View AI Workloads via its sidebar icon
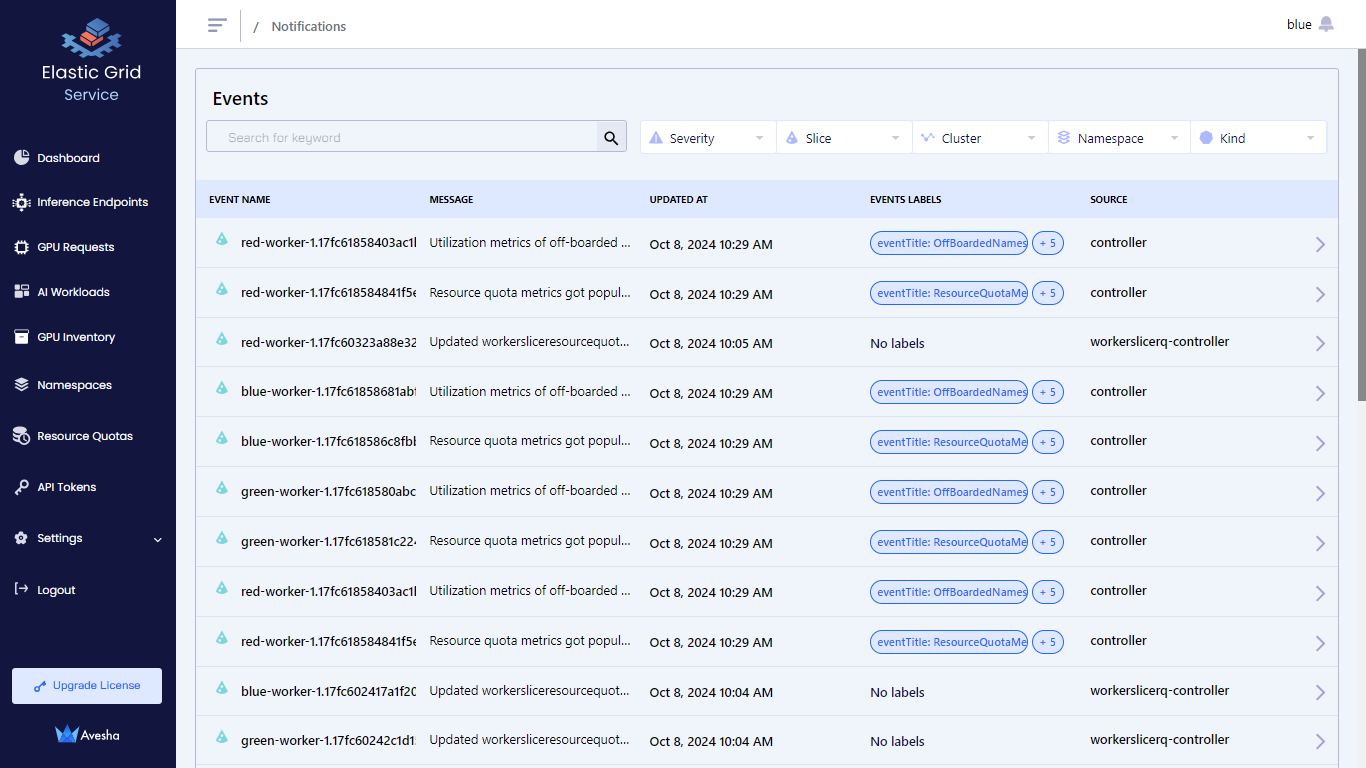The image size is (1366, 768). click(21, 291)
